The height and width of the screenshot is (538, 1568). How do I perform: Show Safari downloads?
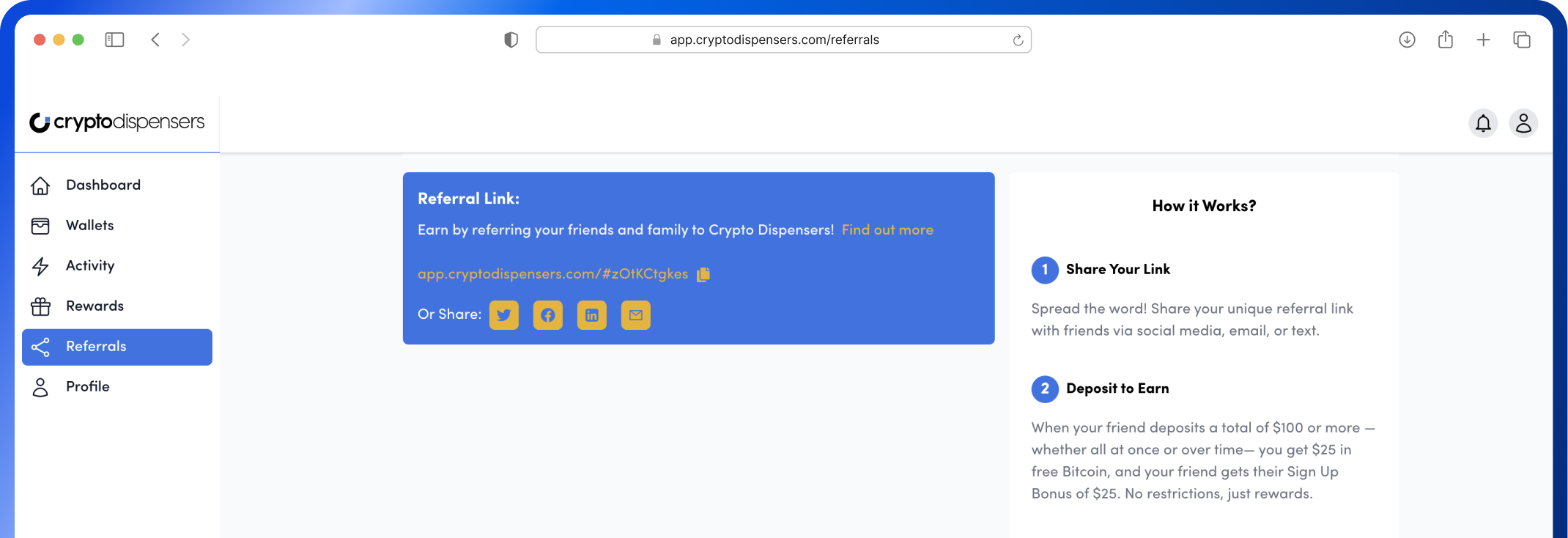[1407, 40]
